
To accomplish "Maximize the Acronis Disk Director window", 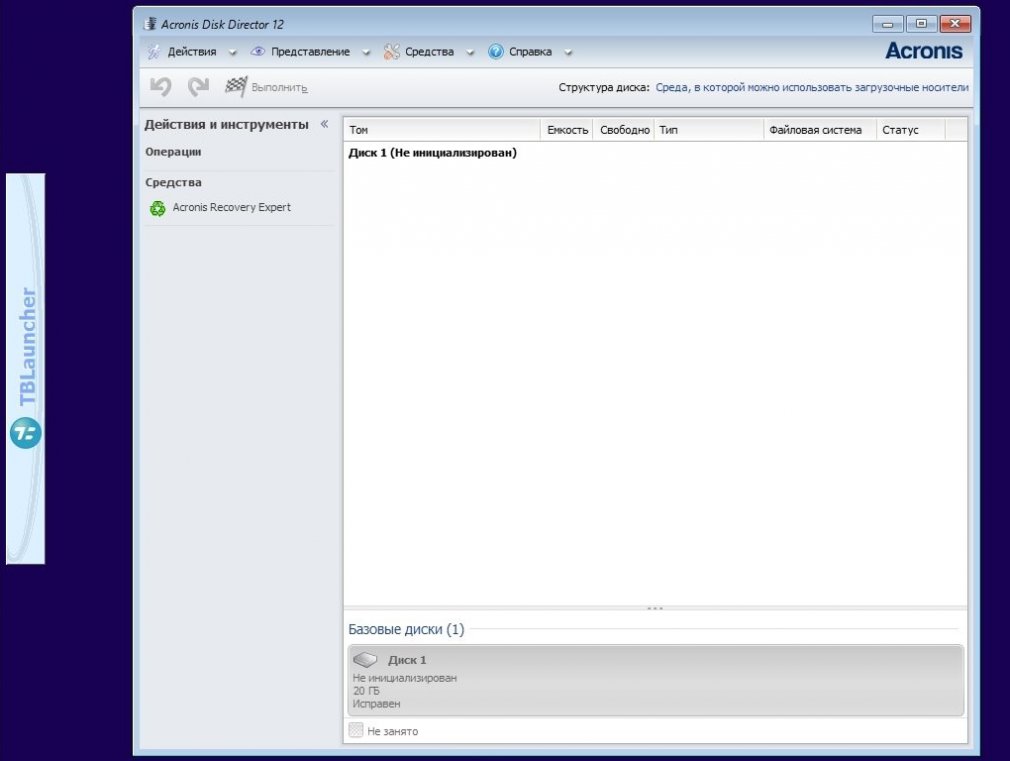I will tap(921, 24).
